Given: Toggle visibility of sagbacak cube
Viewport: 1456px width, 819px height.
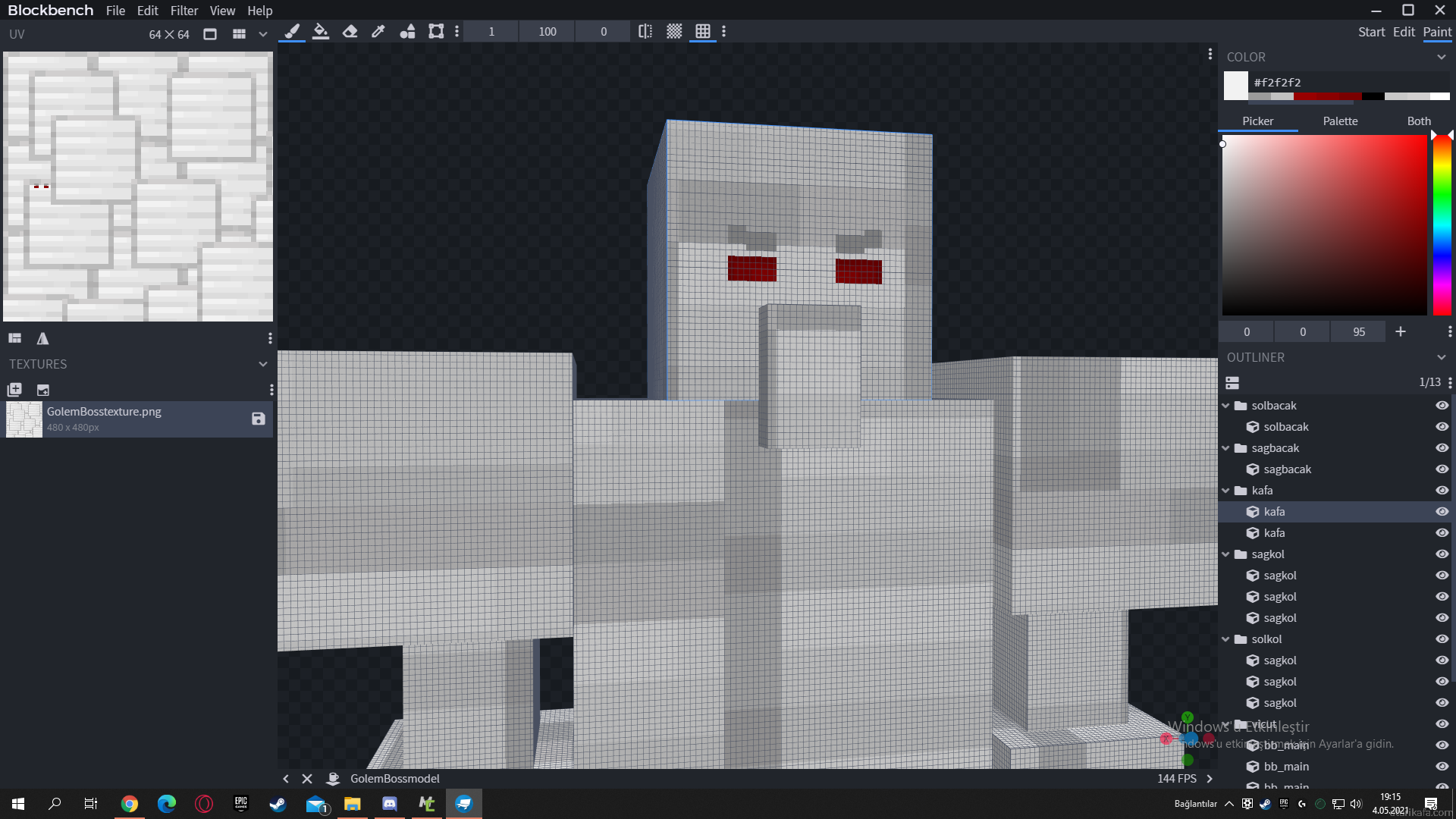Looking at the screenshot, I should (x=1442, y=469).
